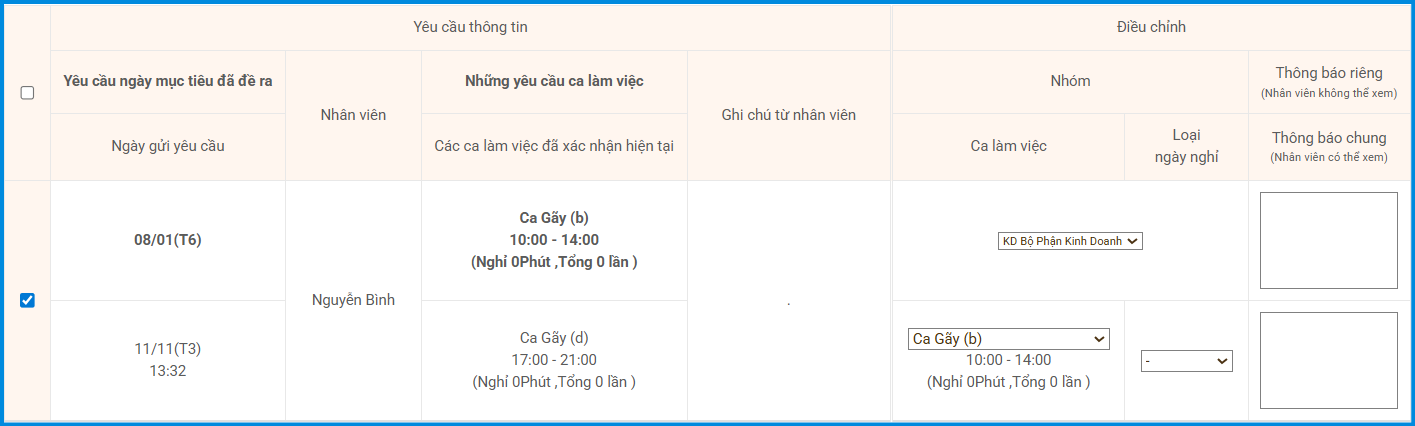
Task: Open the KD Bộ Phận Kinh Doanh group dropdown
Action: tap(1070, 241)
